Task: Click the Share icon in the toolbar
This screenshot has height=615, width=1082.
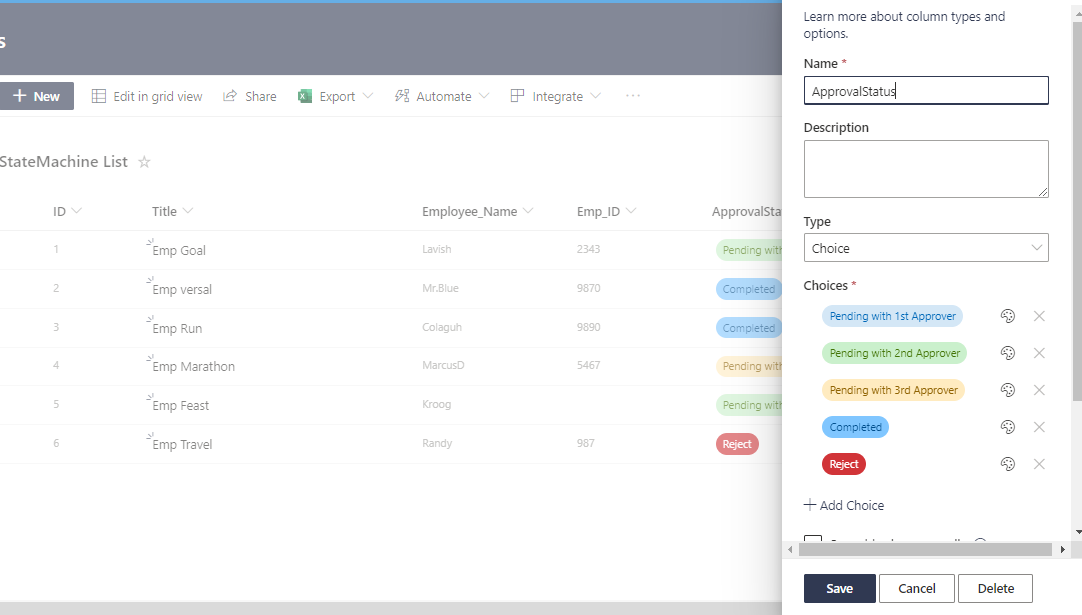Action: pyautogui.click(x=227, y=95)
